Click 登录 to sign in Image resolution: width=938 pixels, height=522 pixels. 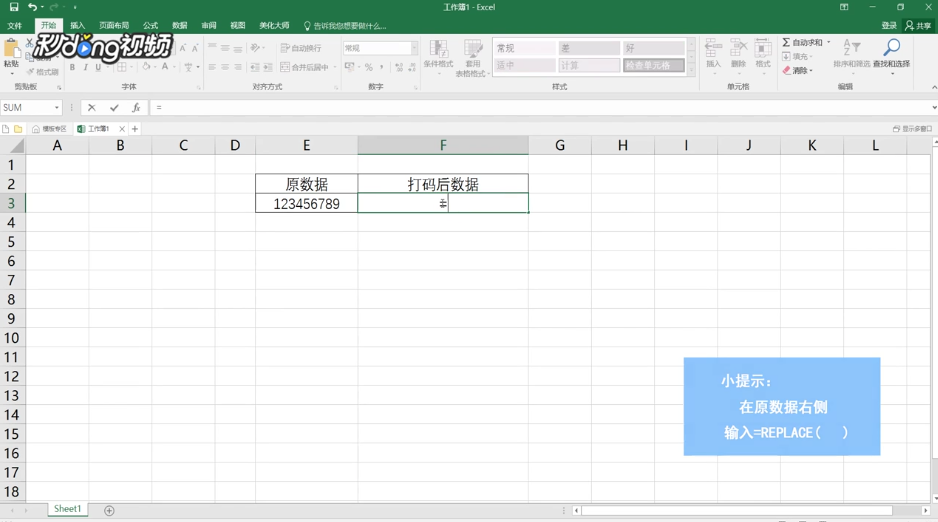(x=889, y=26)
